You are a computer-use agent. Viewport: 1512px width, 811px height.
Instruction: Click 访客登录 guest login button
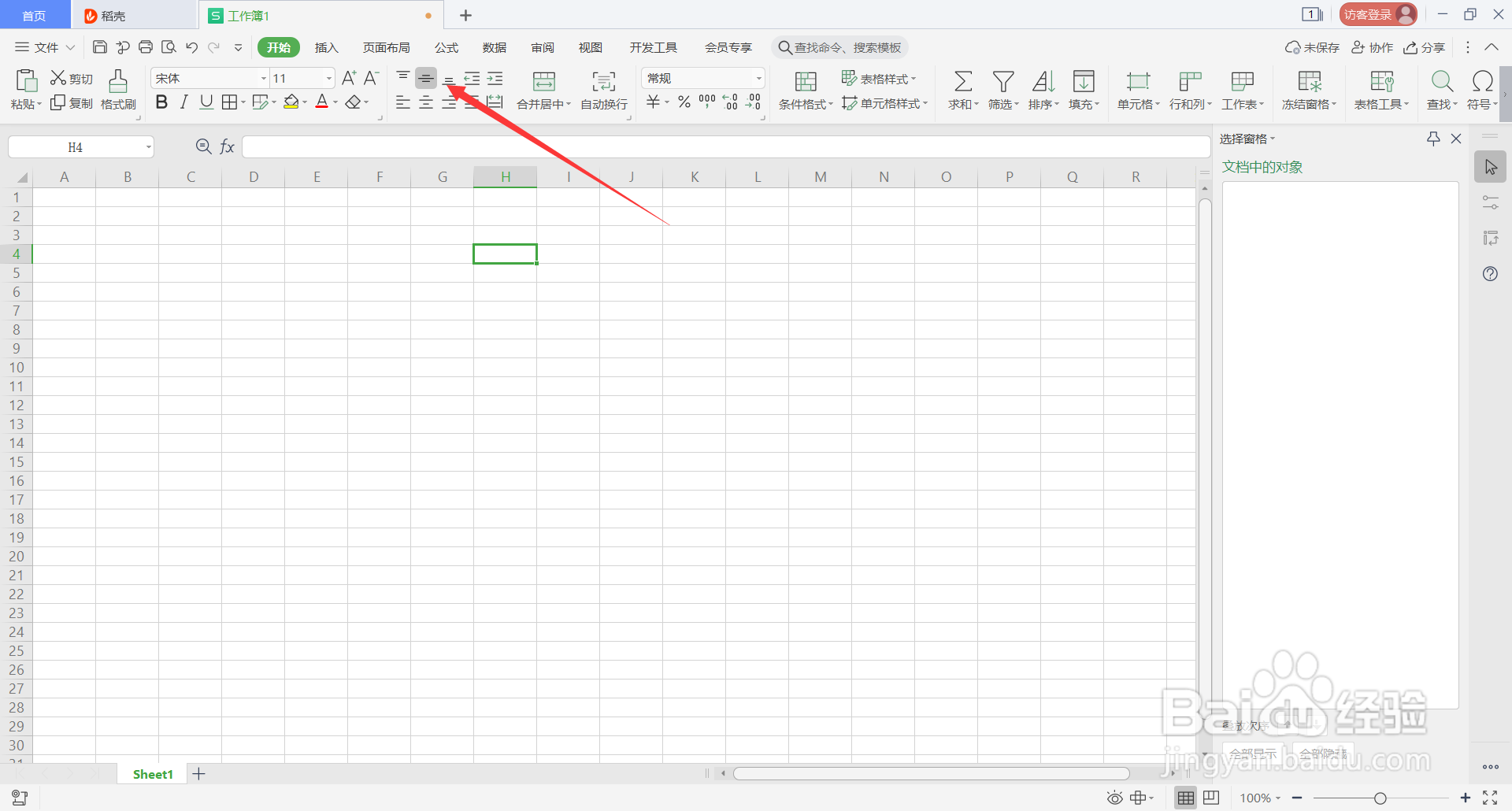tap(1378, 14)
